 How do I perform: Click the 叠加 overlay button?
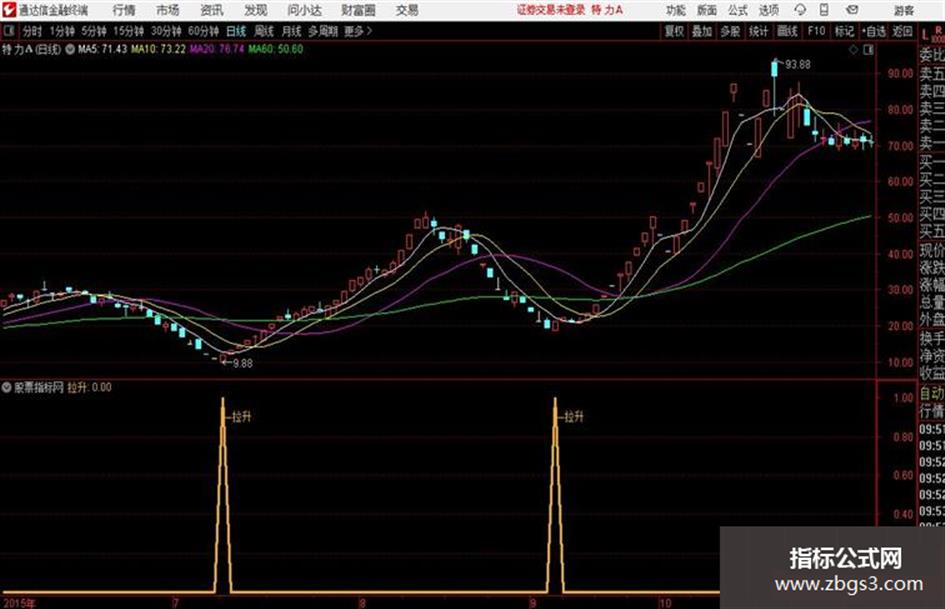[702, 31]
